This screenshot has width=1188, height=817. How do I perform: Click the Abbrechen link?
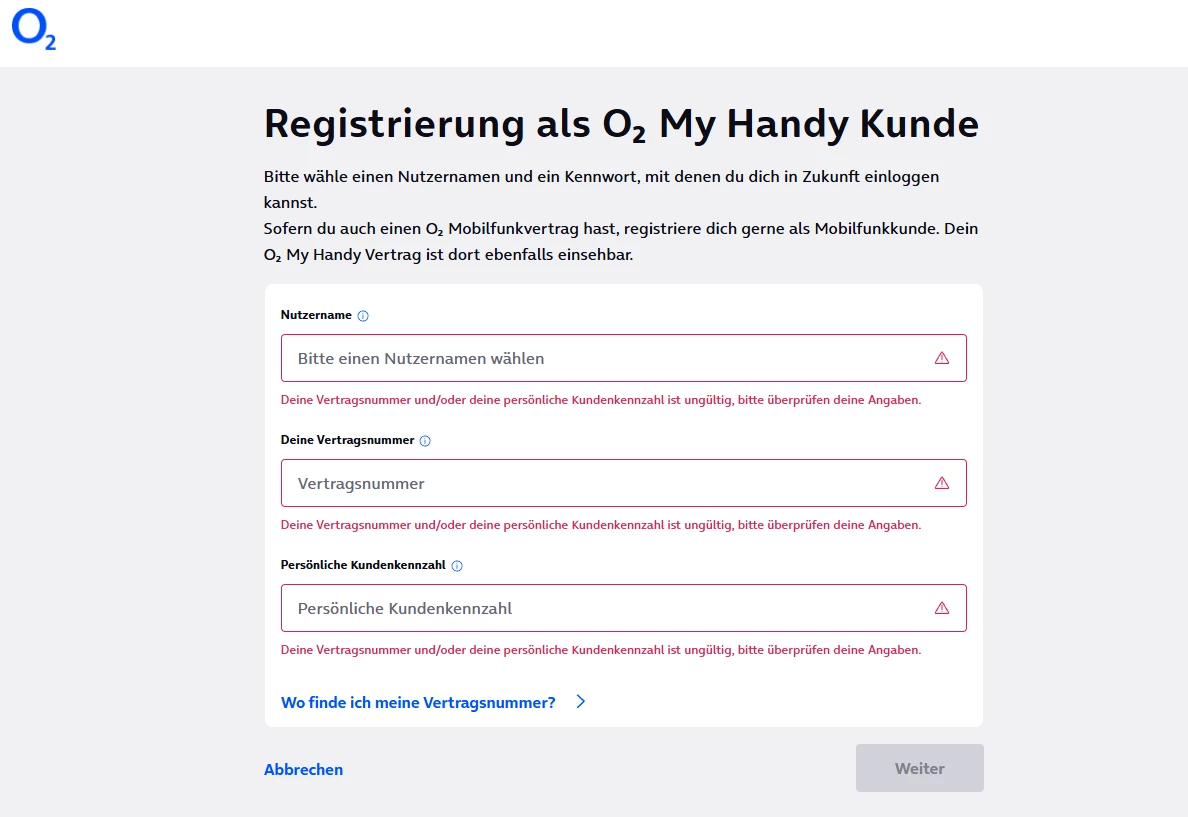(x=303, y=769)
